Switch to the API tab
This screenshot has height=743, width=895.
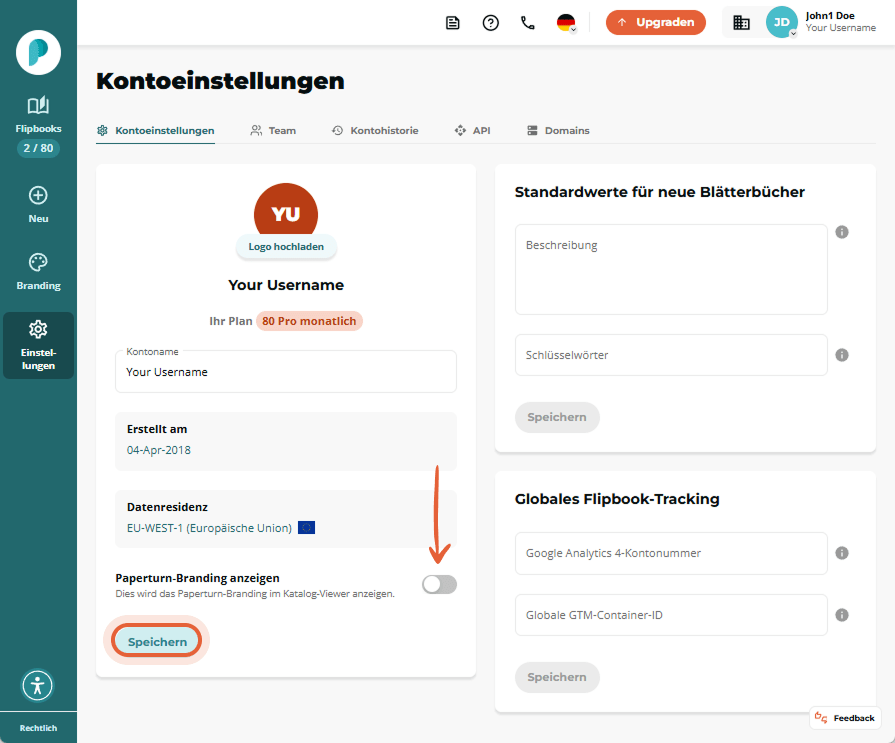(472, 131)
